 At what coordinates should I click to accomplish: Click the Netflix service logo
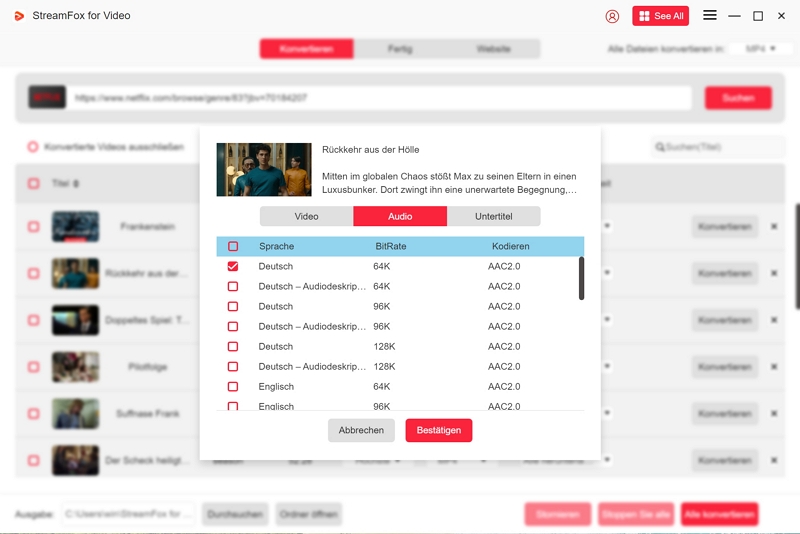(x=47, y=97)
